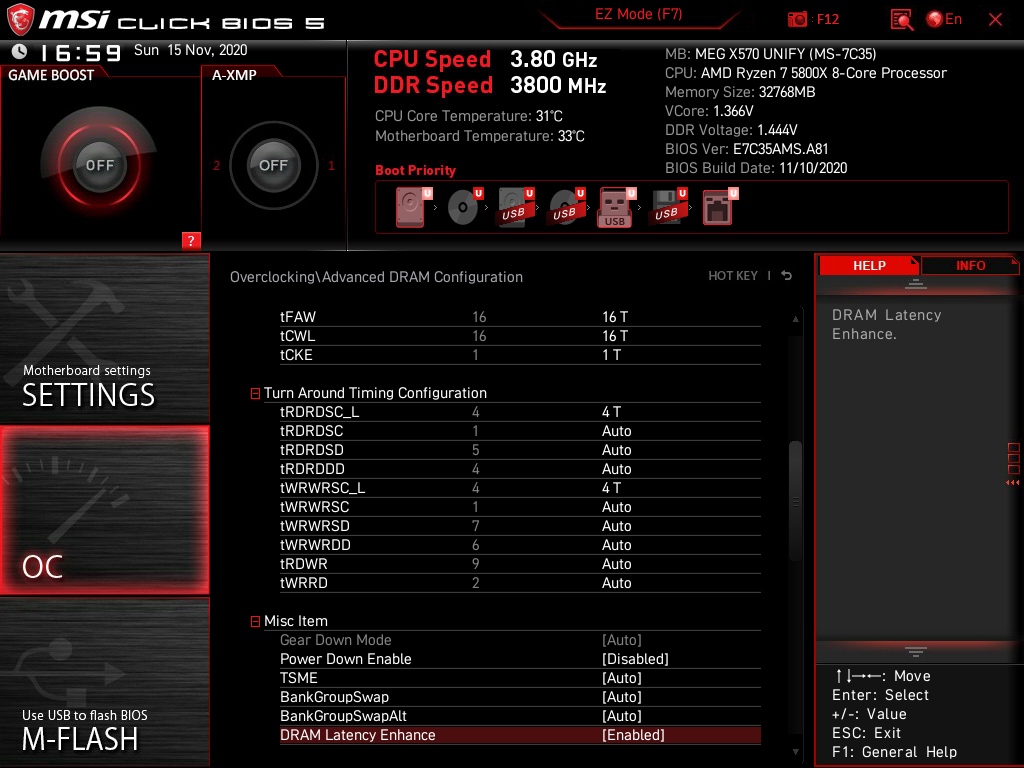Image resolution: width=1024 pixels, height=768 pixels.
Task: Select the USB CD/DVD boot device icon
Action: 566,207
